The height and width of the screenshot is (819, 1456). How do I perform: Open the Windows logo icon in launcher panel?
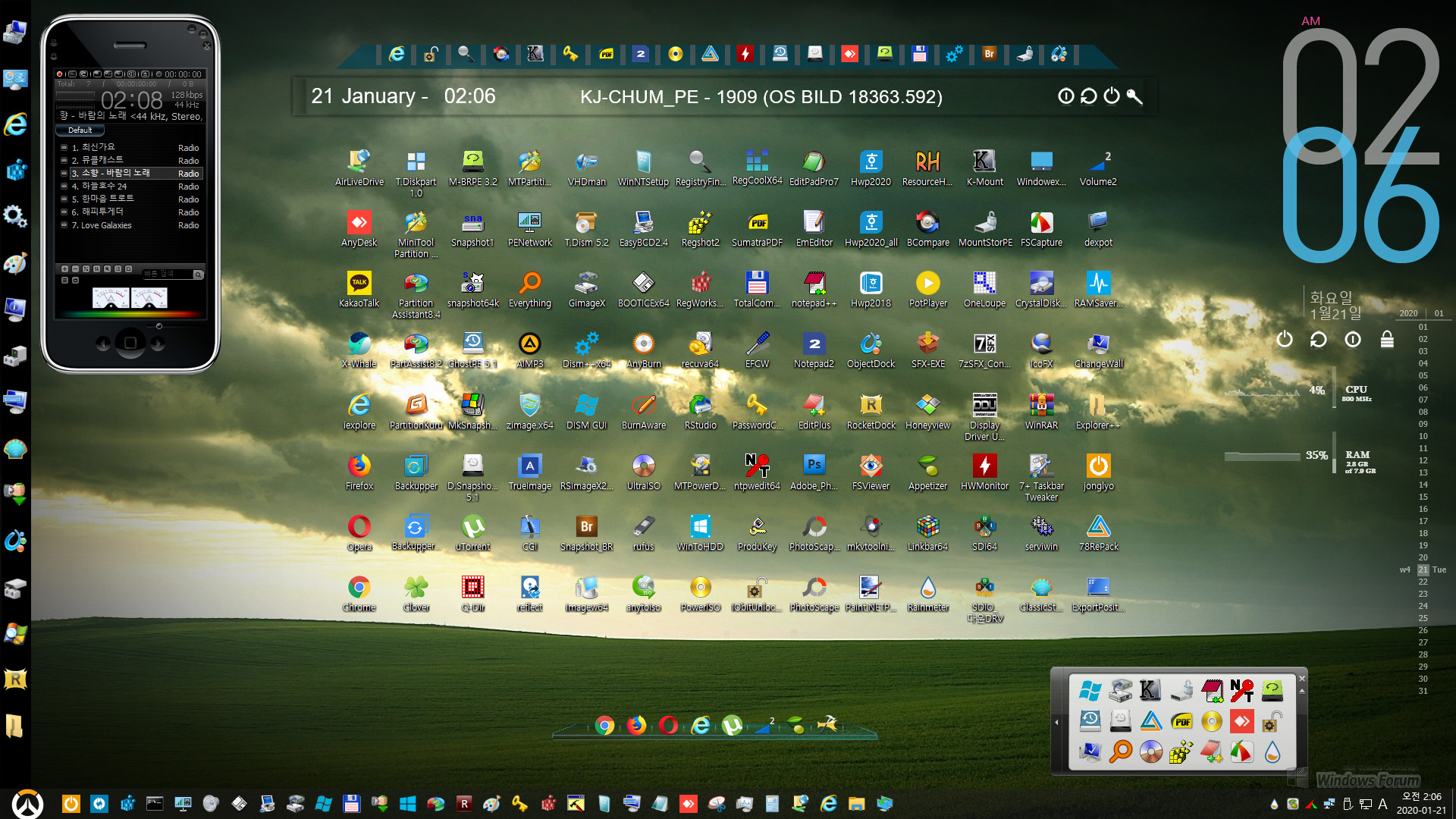[x=1090, y=691]
